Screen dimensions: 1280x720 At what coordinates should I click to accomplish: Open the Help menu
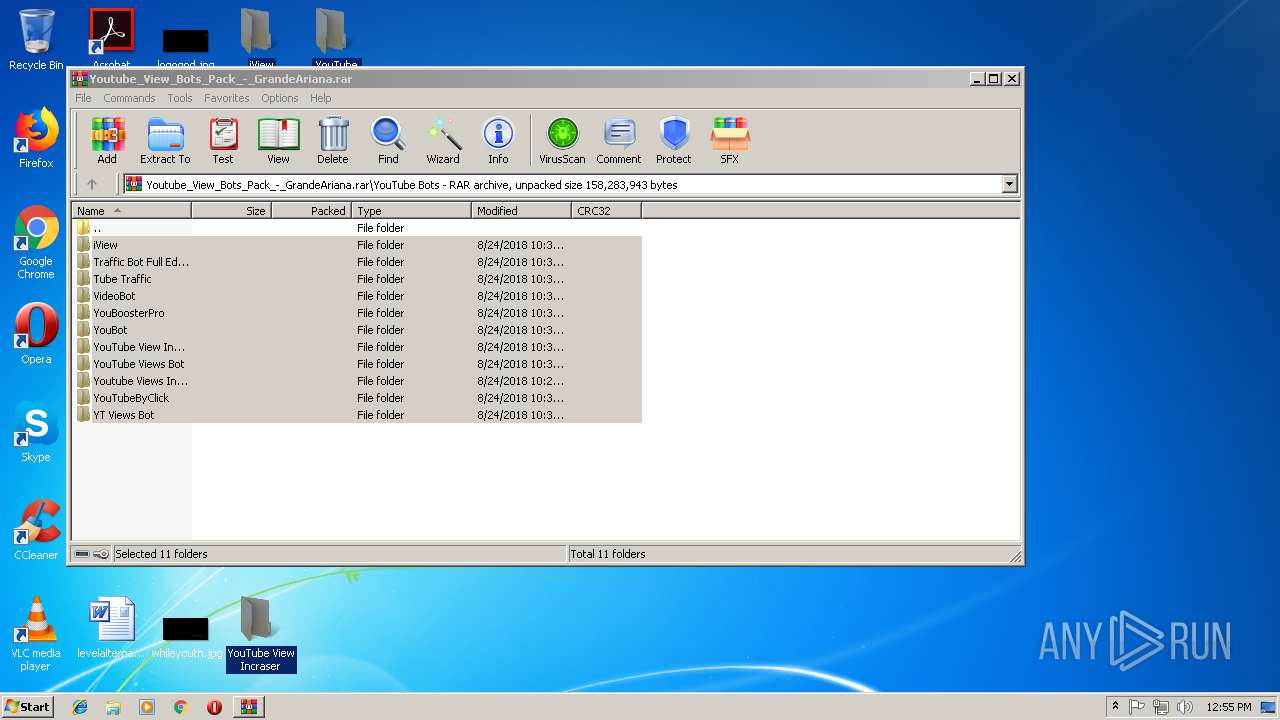(x=320, y=98)
